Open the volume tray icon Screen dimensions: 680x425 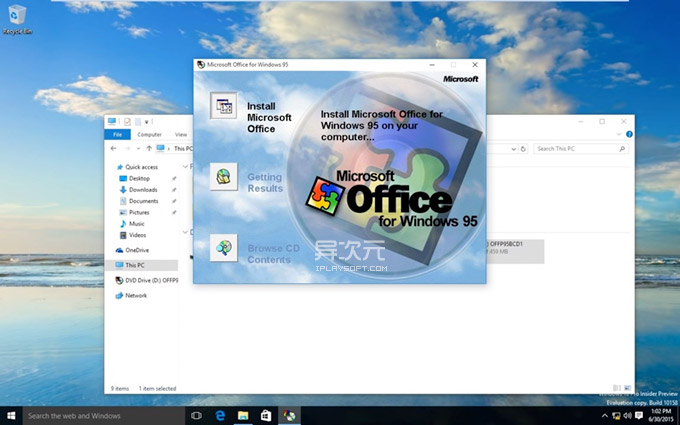[x=627, y=416]
